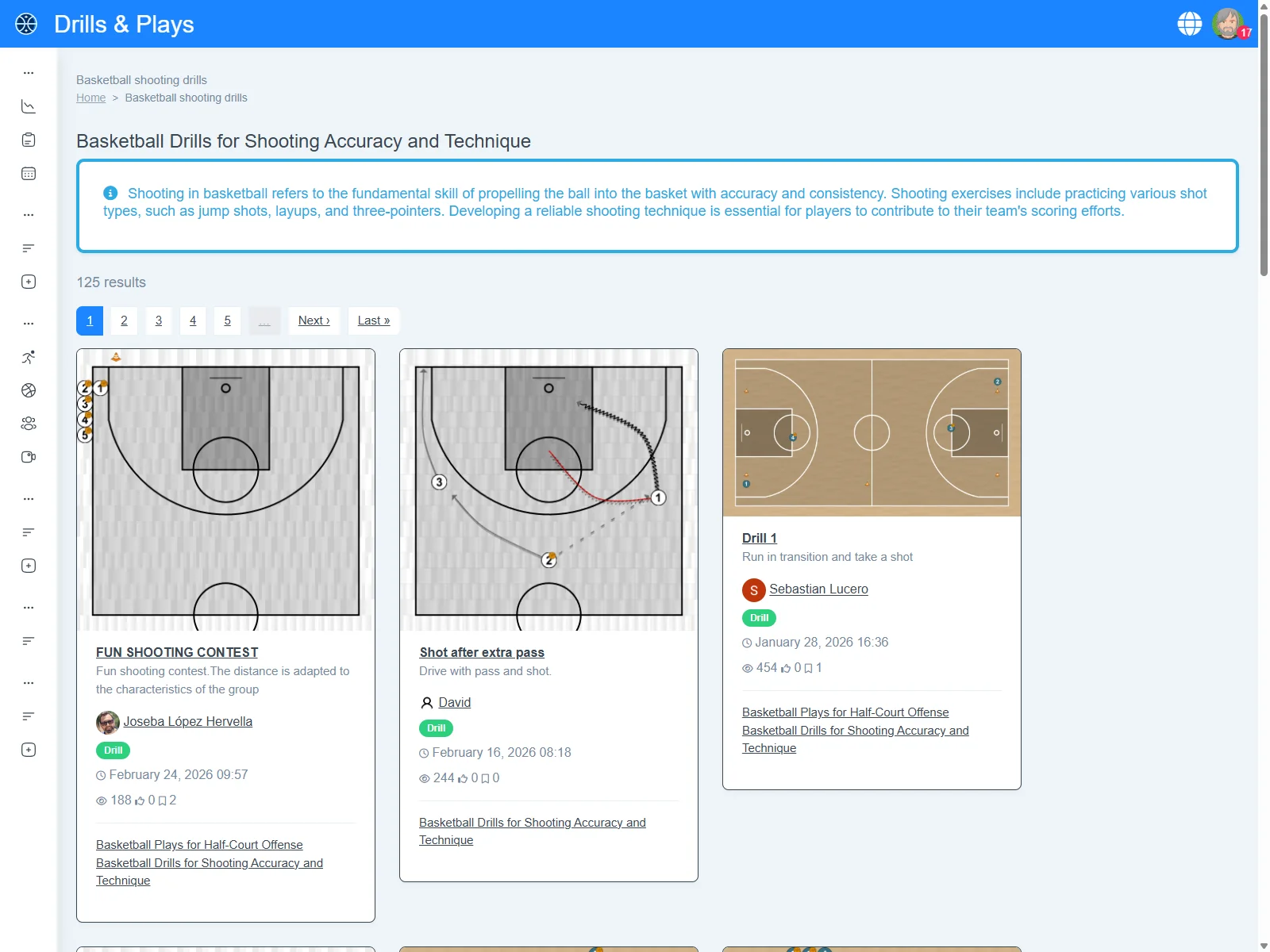Open the FUN SHOOTING CONTEST drill title
Screen dimensions: 1270x952
(x=177, y=652)
